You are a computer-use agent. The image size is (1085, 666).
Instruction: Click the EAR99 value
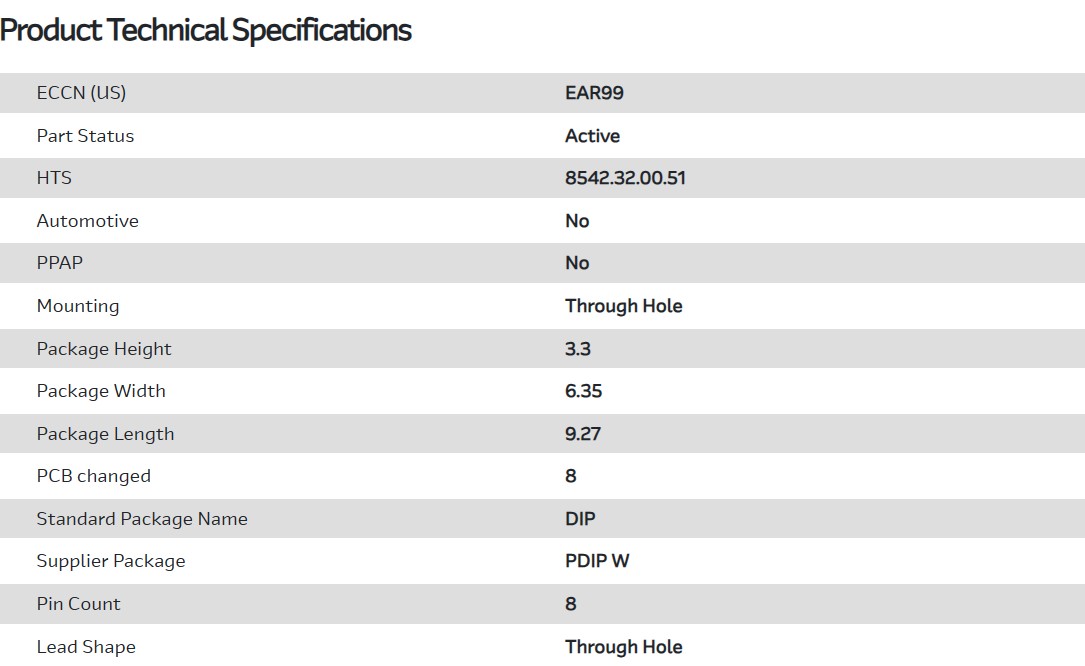pyautogui.click(x=594, y=93)
